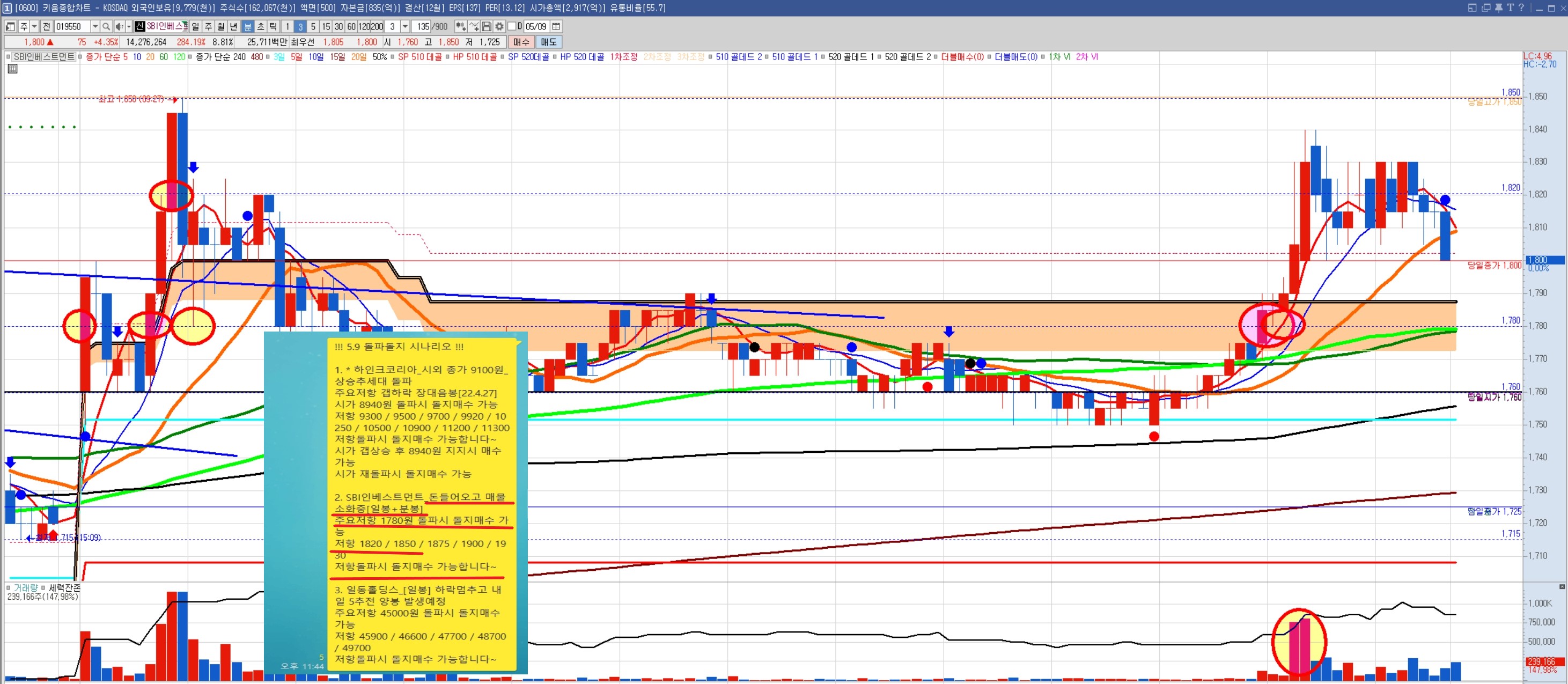
Task: Click the speaker sound icon in toolbar
Action: [x=119, y=27]
